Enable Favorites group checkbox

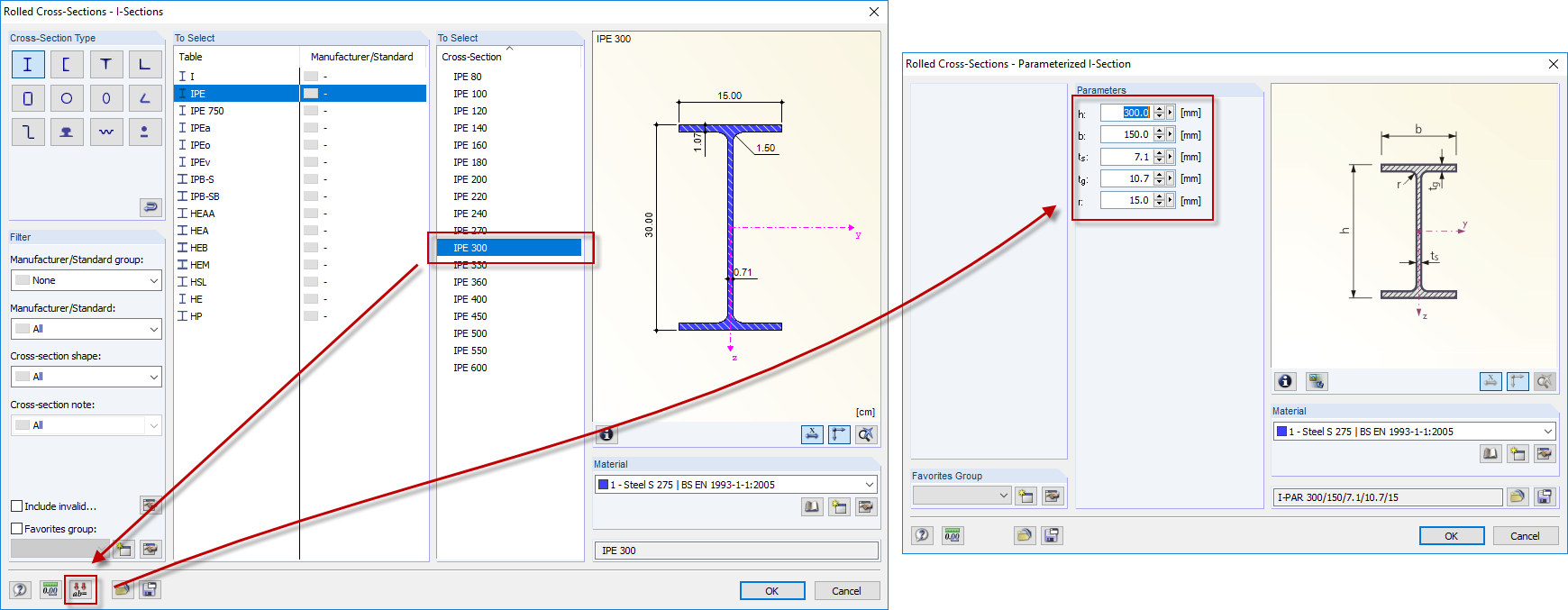click(16, 529)
